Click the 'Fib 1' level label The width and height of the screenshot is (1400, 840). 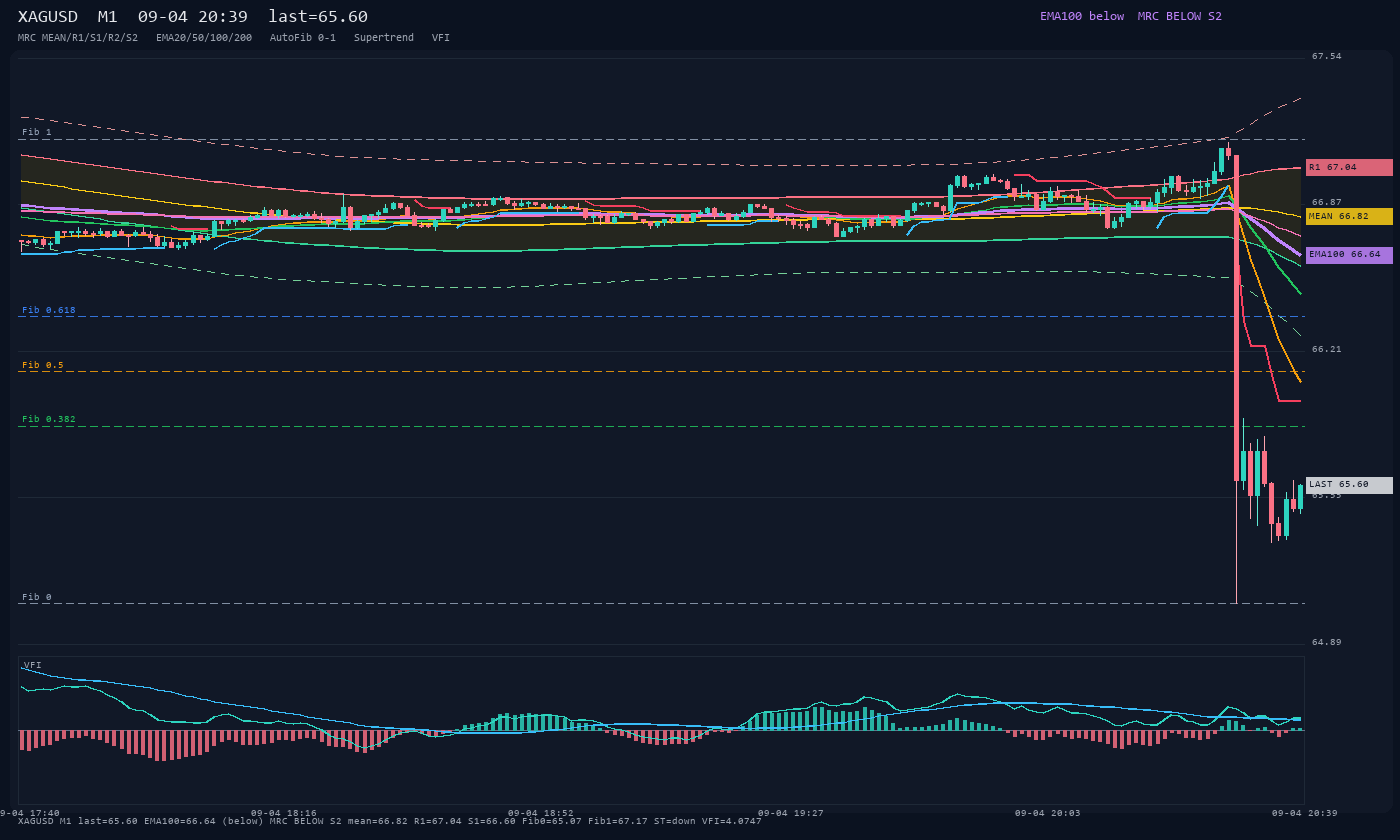click(x=37, y=132)
